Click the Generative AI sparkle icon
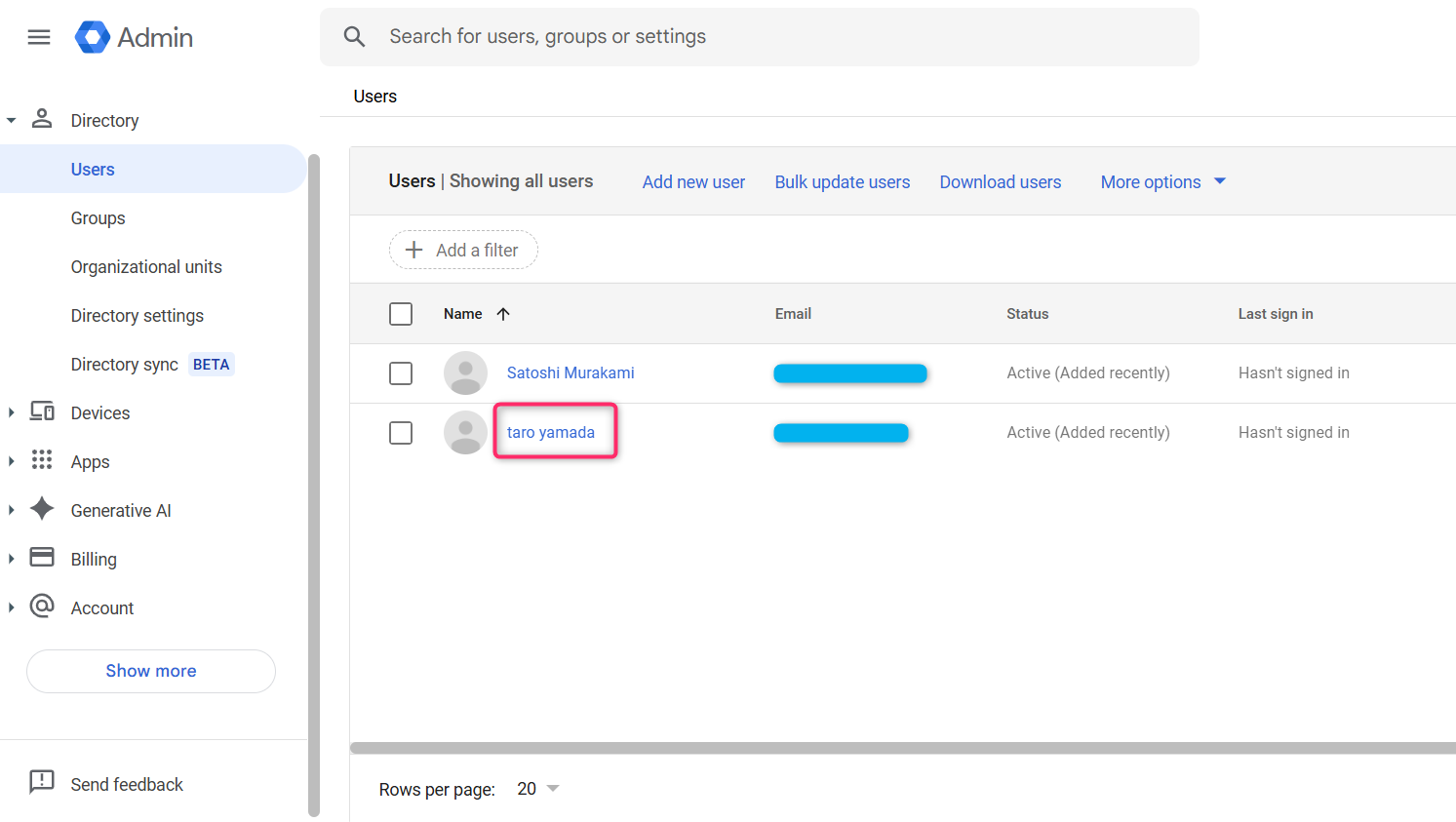Viewport: 1456px width, 822px height. point(42,508)
